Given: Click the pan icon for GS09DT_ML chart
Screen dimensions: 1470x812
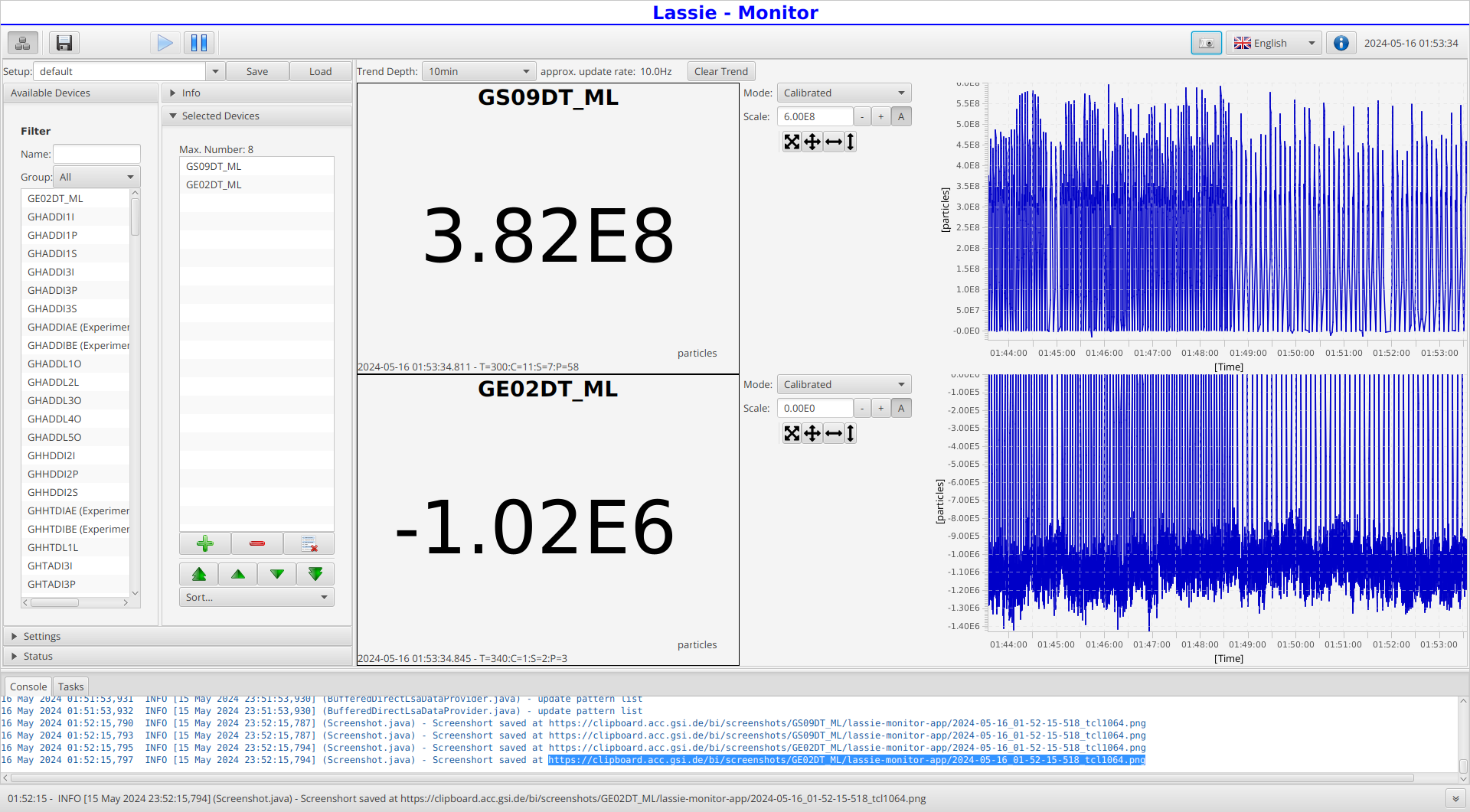Looking at the screenshot, I should (x=812, y=142).
